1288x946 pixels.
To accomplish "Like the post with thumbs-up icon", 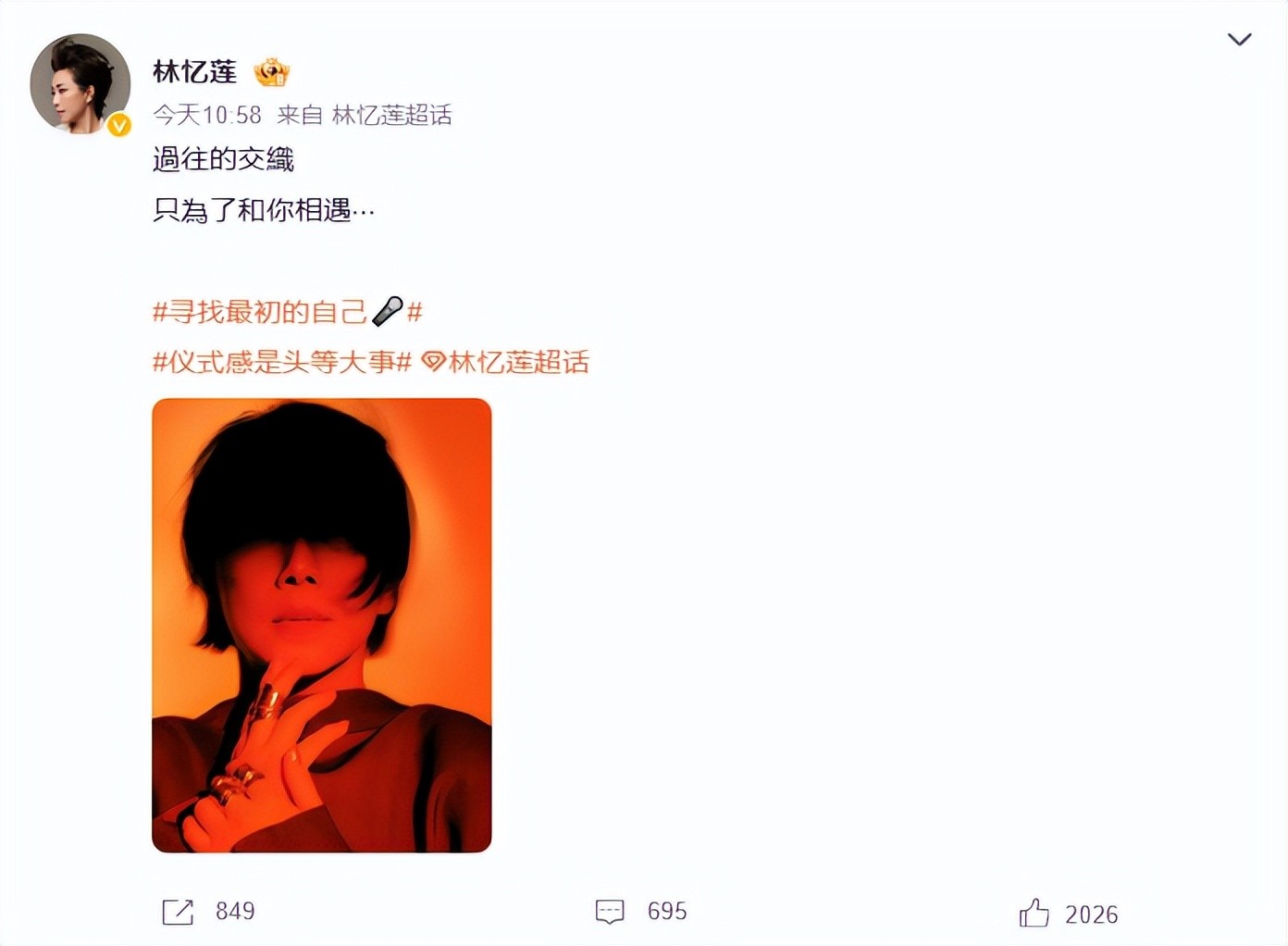I will (1034, 914).
